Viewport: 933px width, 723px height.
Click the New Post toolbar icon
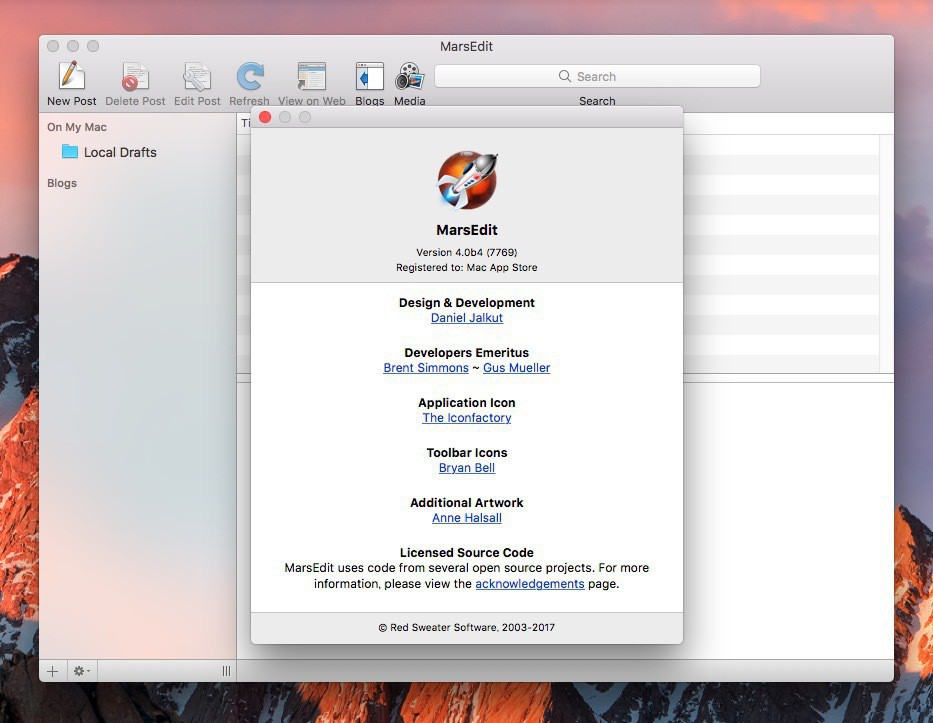pyautogui.click(x=72, y=77)
